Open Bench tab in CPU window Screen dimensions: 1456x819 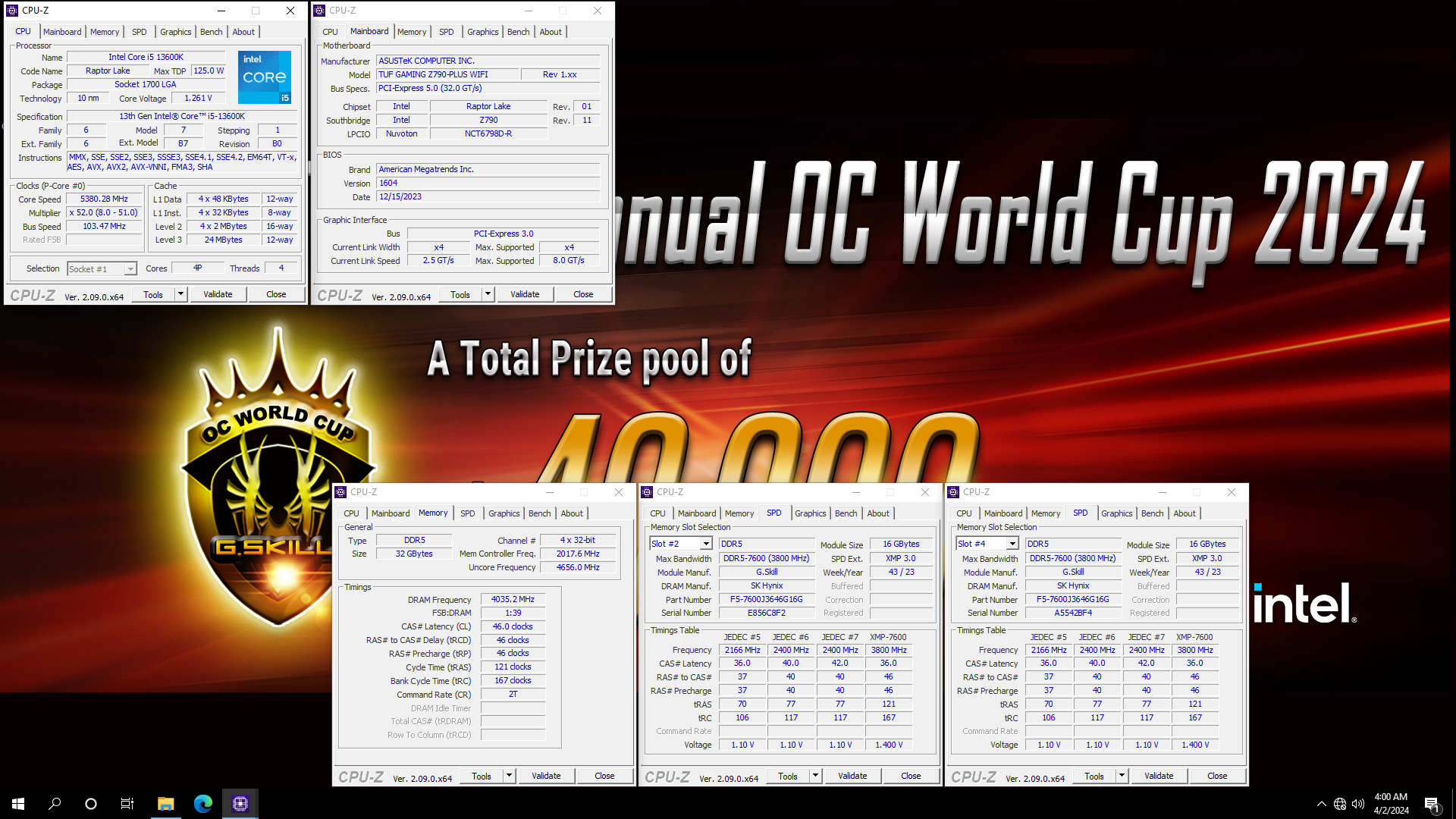pos(212,32)
